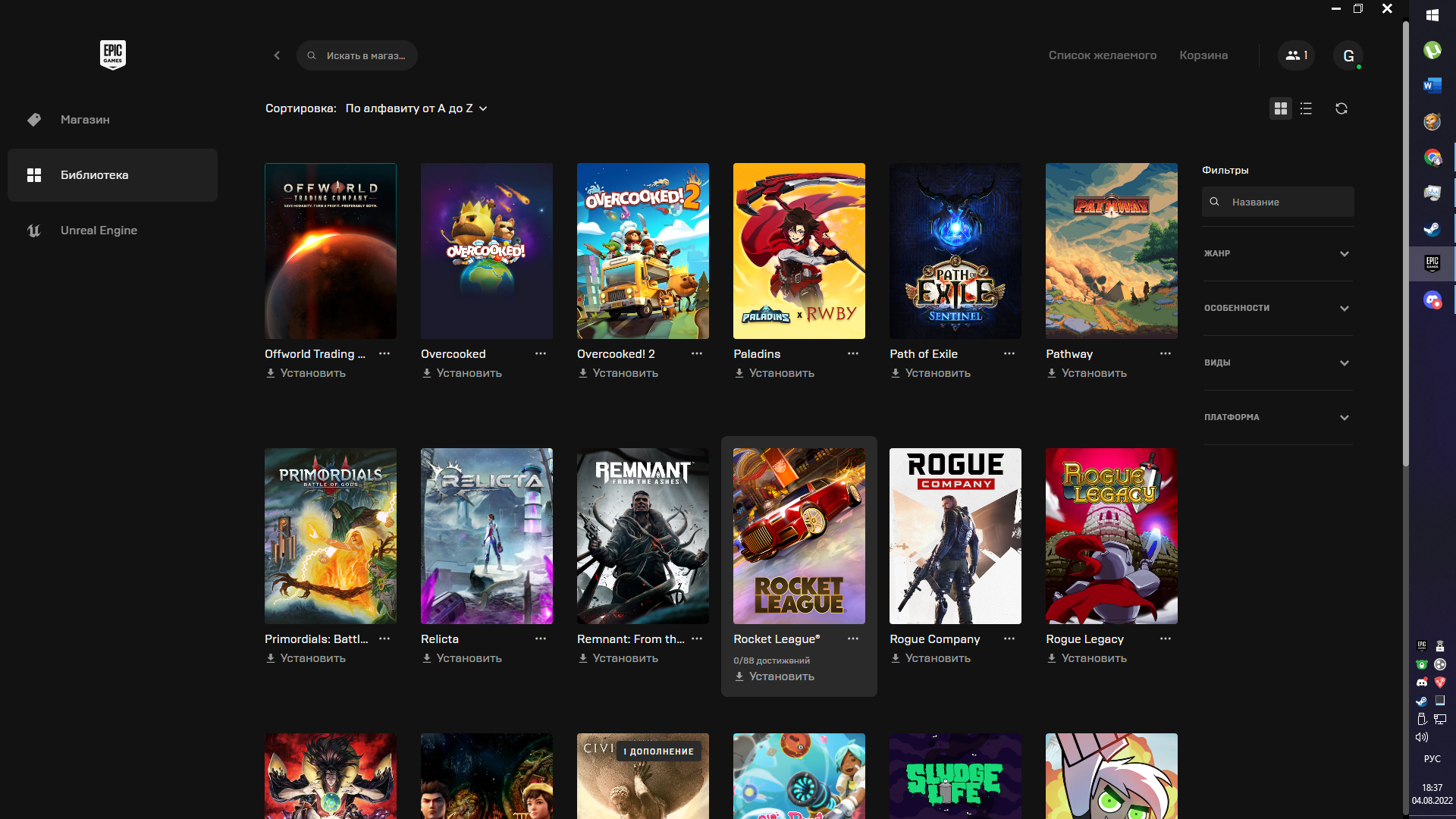Open the Sludge Life cover art
Image resolution: width=1456 pixels, height=819 pixels.
point(955,776)
